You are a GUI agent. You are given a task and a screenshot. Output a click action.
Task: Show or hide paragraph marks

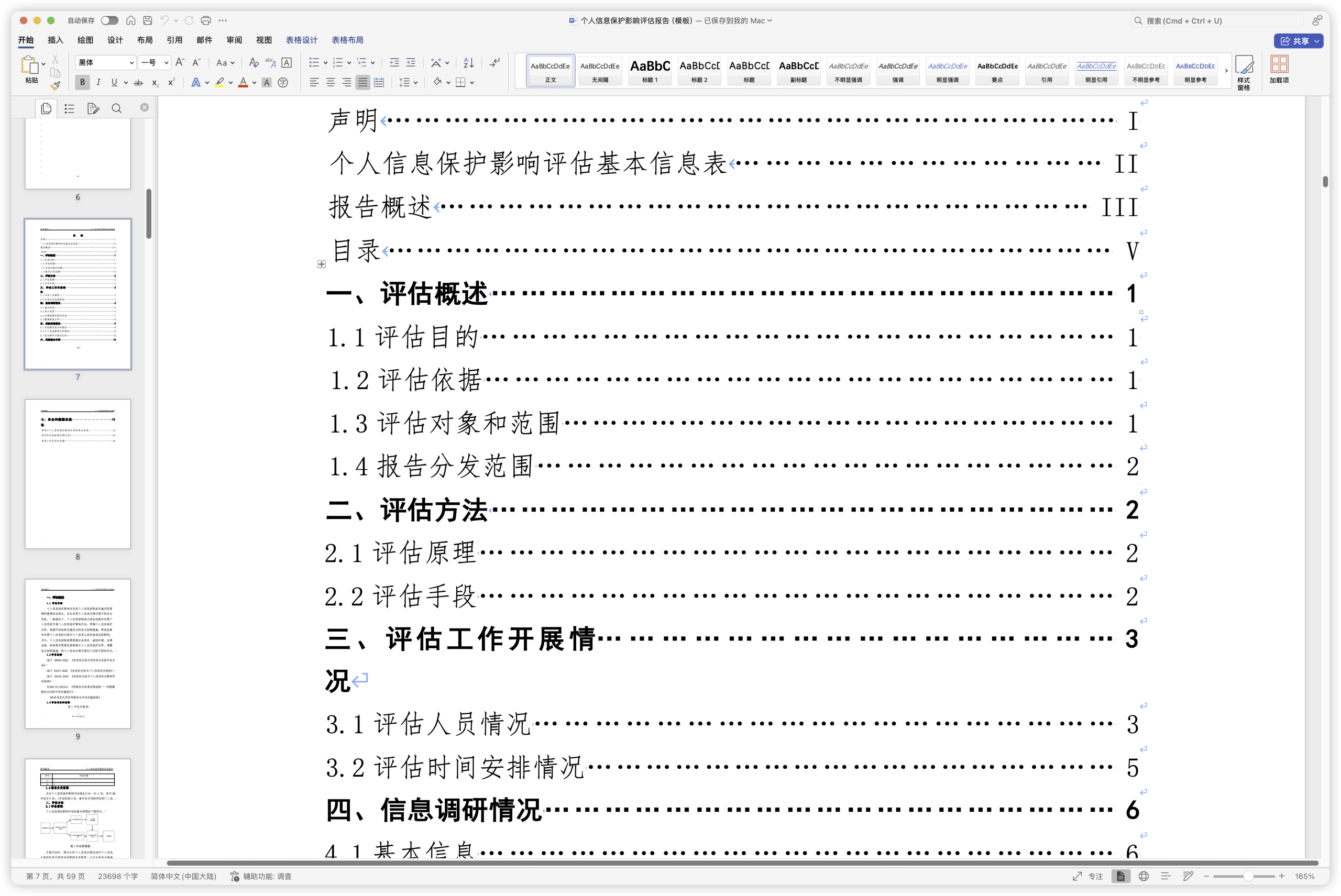click(495, 62)
